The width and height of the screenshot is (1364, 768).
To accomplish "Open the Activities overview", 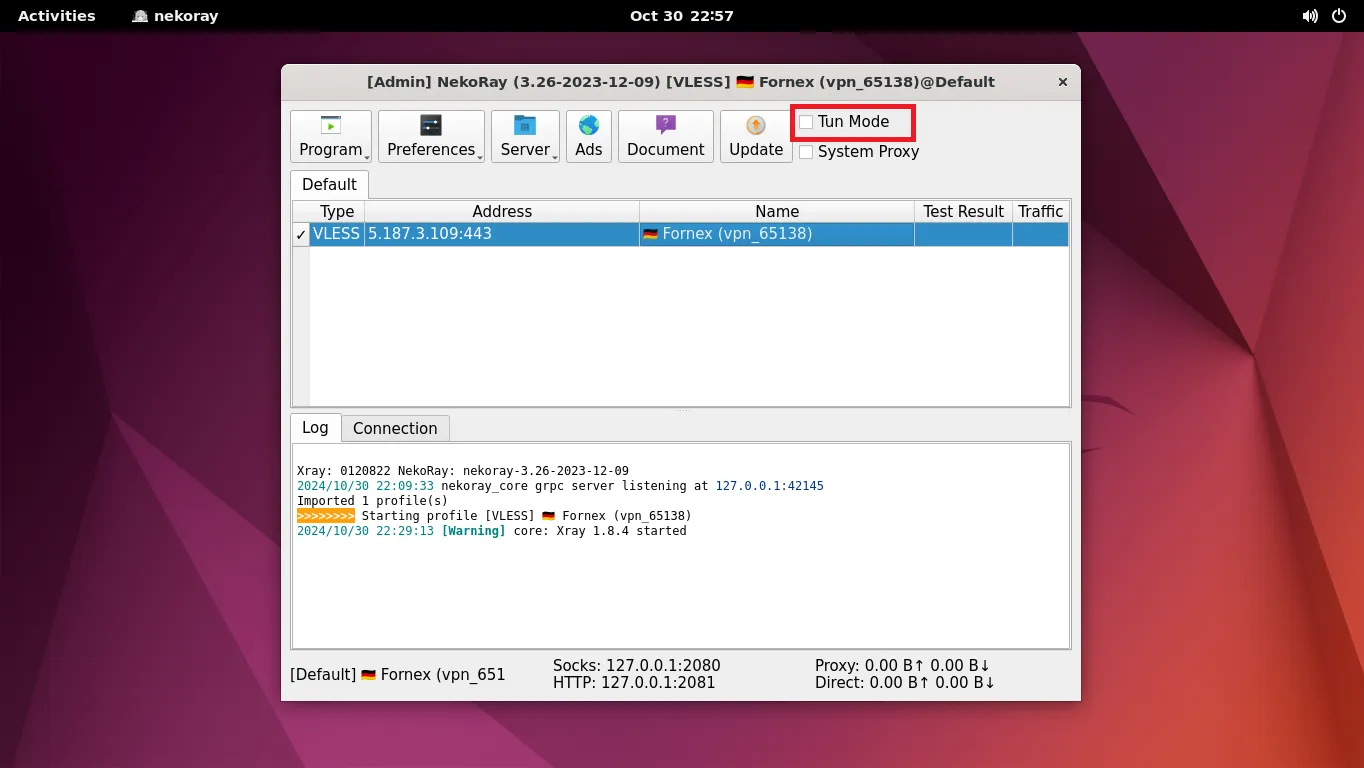I will [57, 16].
